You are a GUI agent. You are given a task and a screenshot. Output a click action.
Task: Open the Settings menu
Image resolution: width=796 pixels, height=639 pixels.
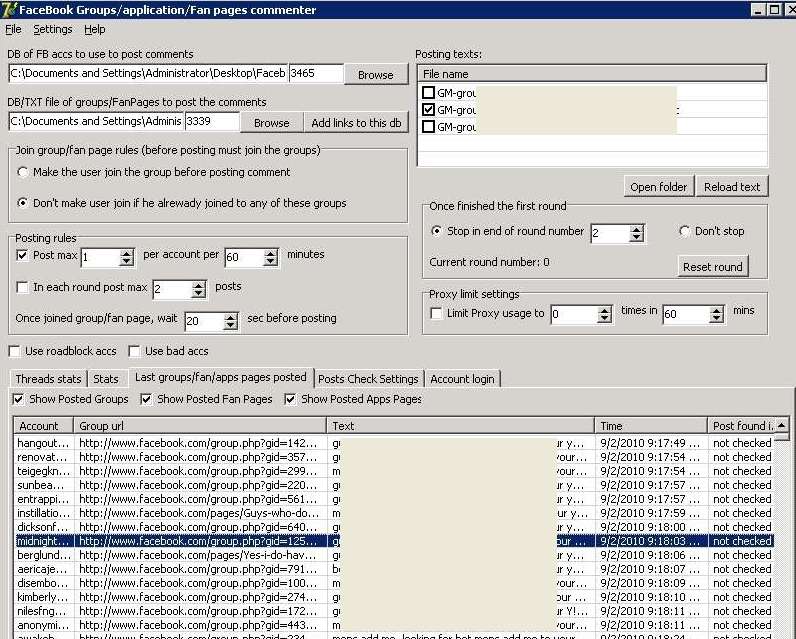pos(53,29)
